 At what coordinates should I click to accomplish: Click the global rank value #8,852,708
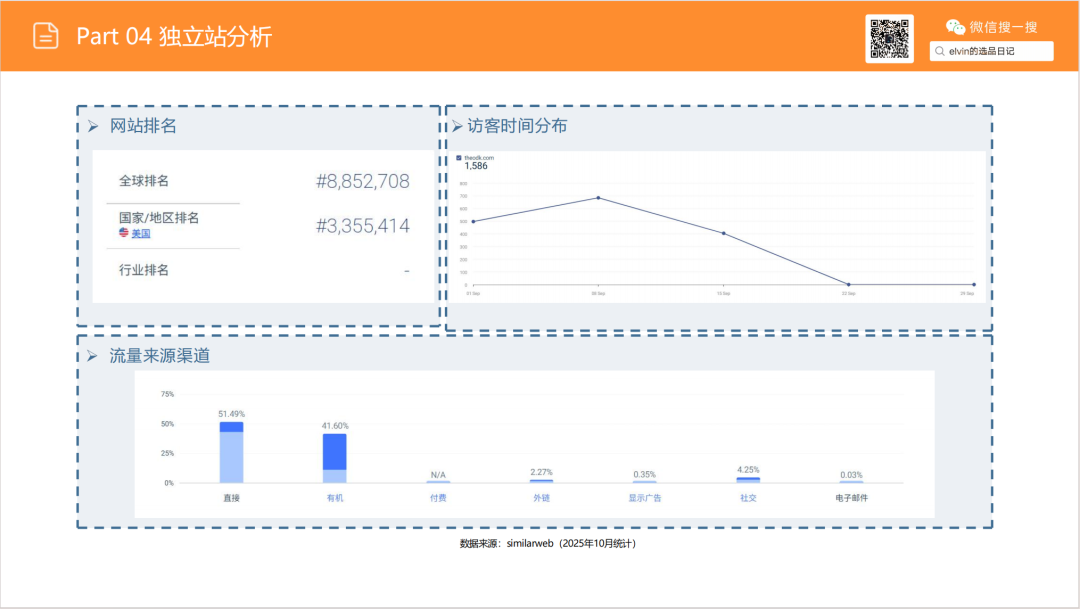tap(362, 181)
